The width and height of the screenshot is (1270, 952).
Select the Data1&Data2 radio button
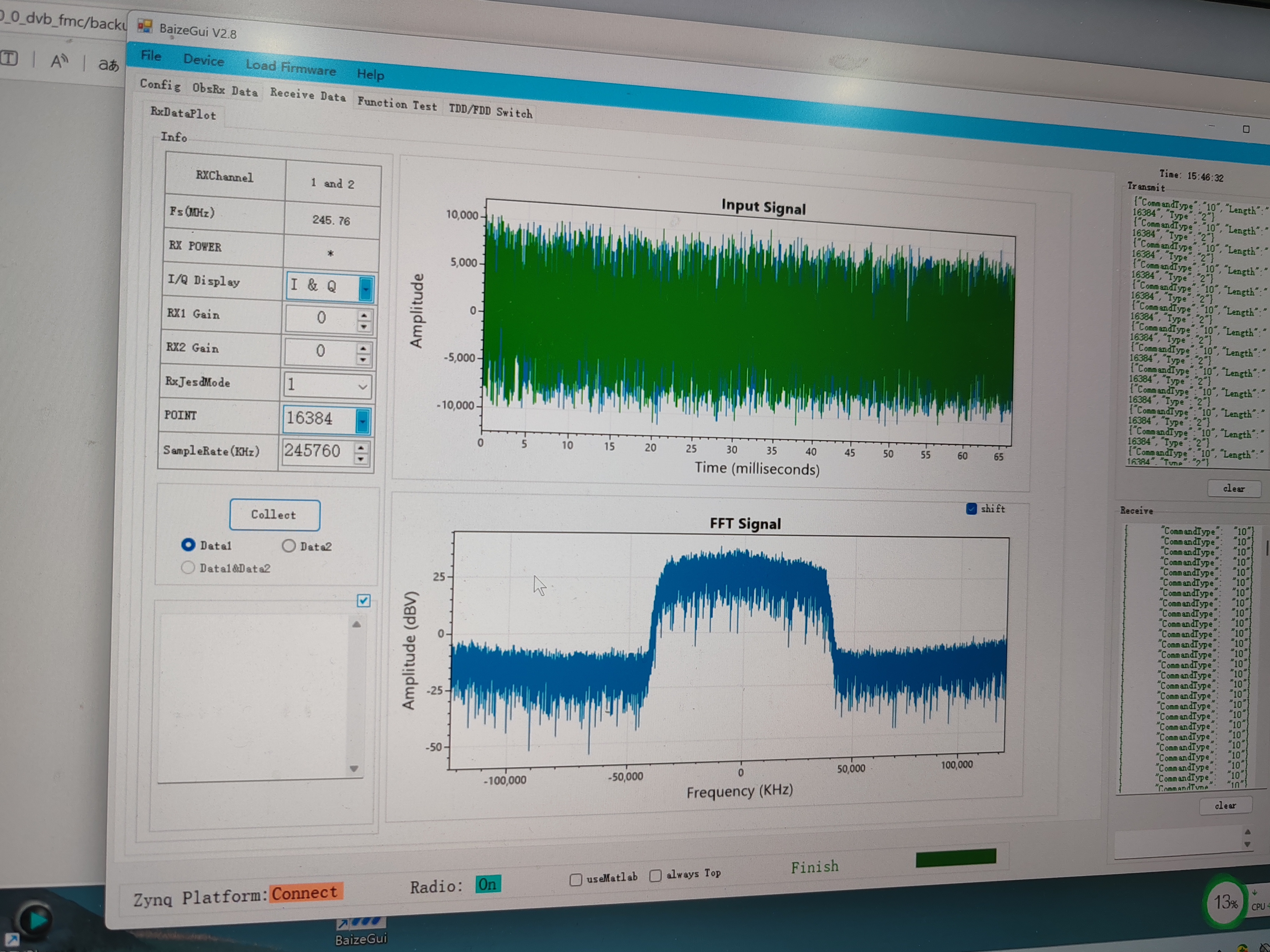coord(188,567)
